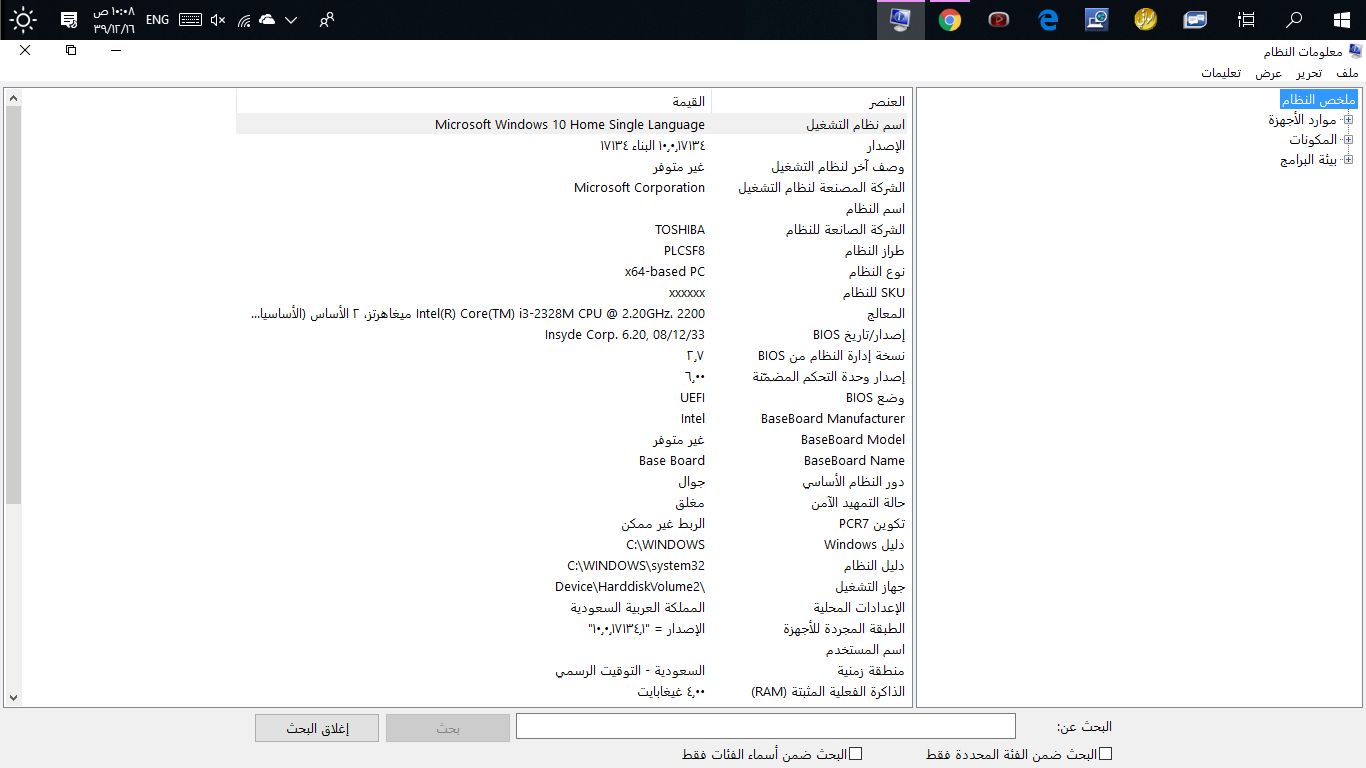Click the بحث find button

point(448,728)
